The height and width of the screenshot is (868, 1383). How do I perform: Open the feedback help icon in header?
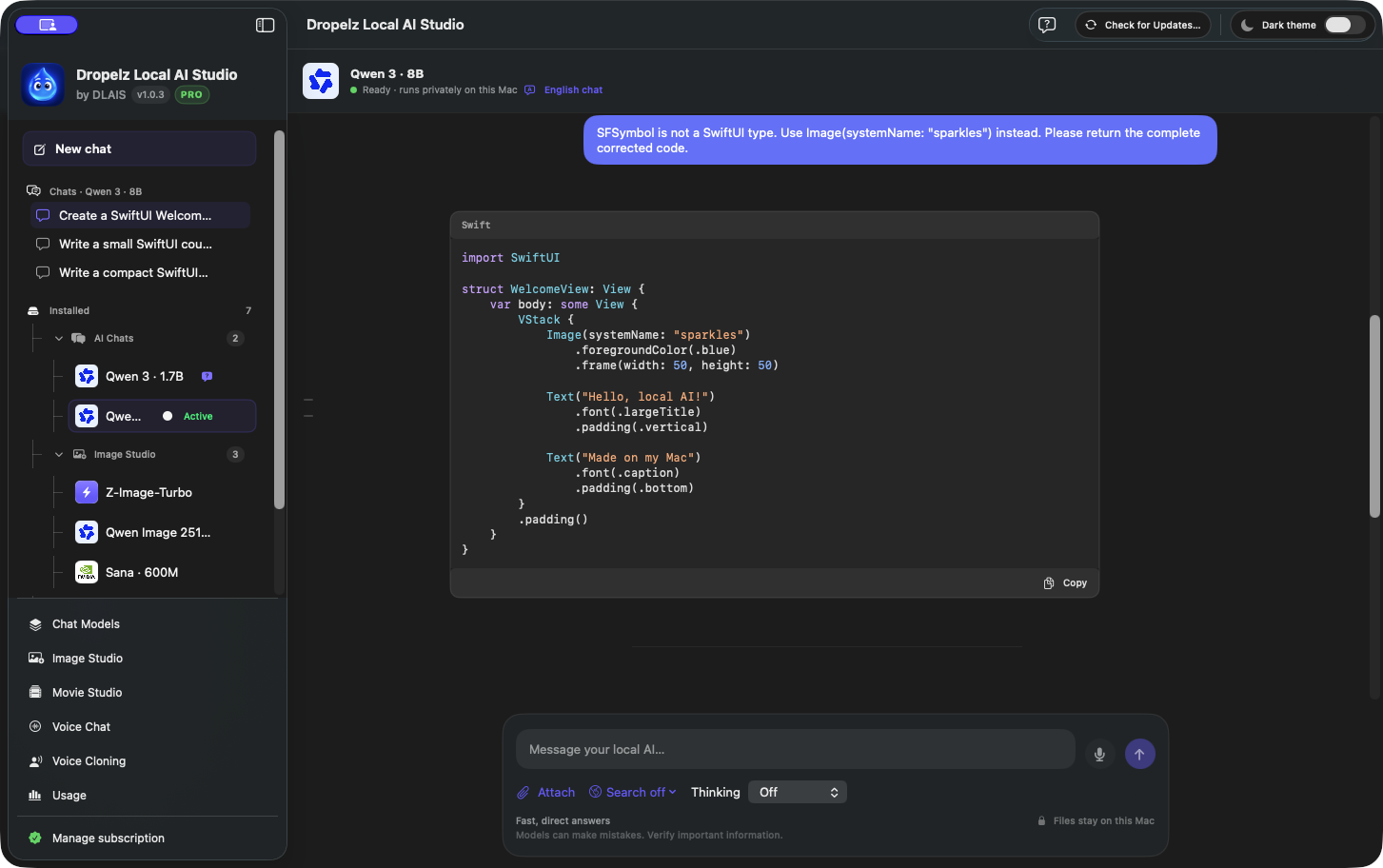pyautogui.click(x=1047, y=25)
